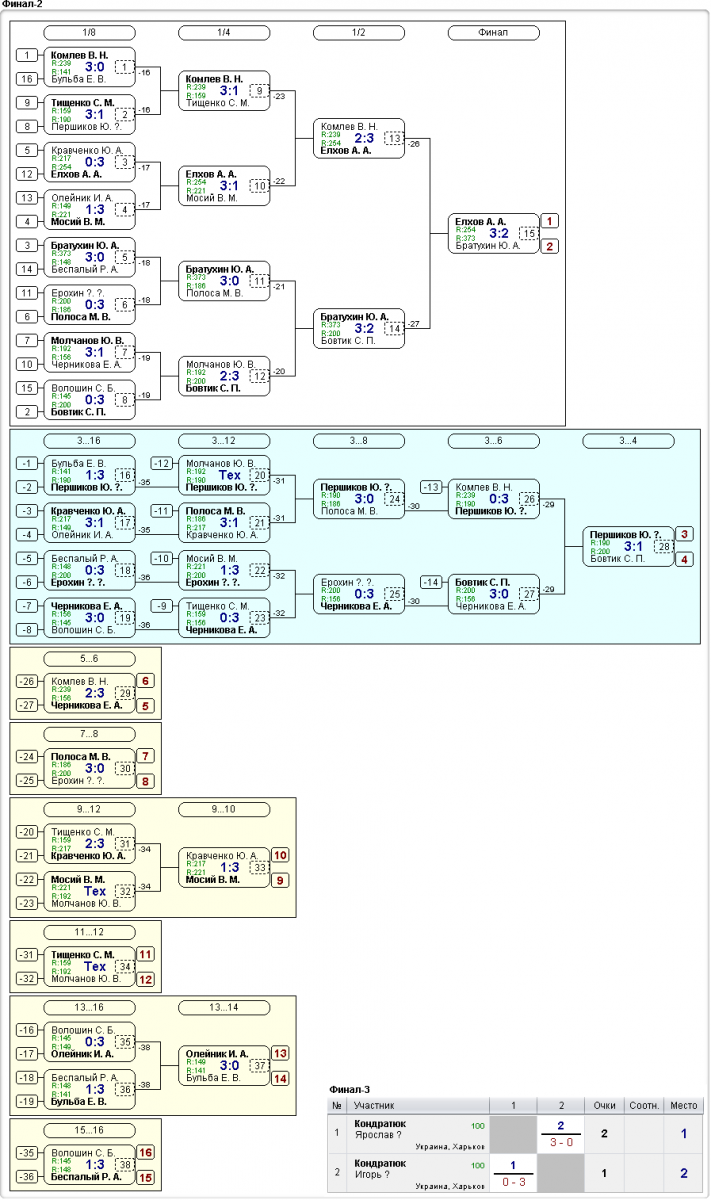Click the "Финал" round header
711x1200 pixels.
pos(493,33)
